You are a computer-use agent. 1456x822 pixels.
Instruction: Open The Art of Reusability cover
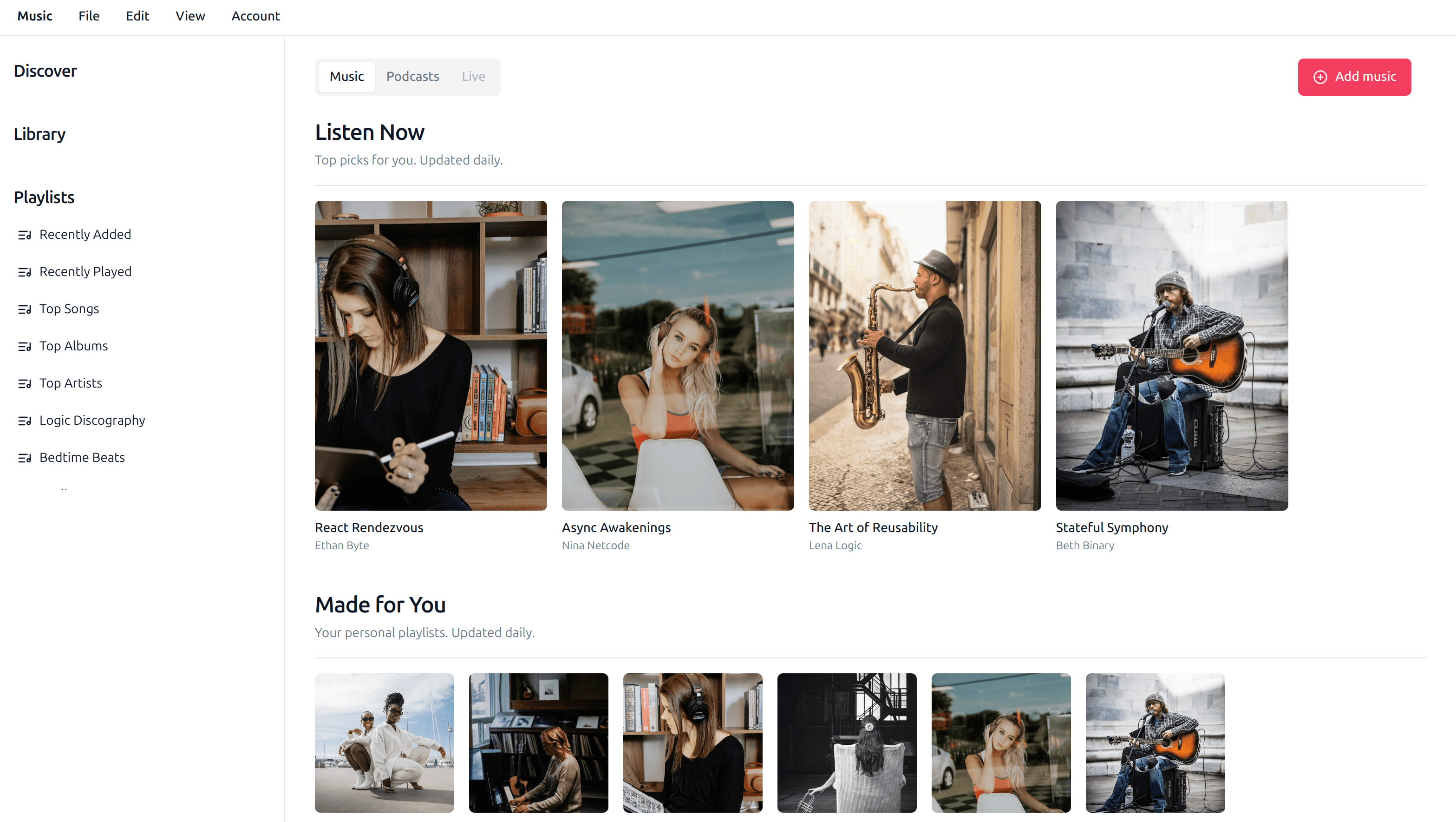(924, 355)
